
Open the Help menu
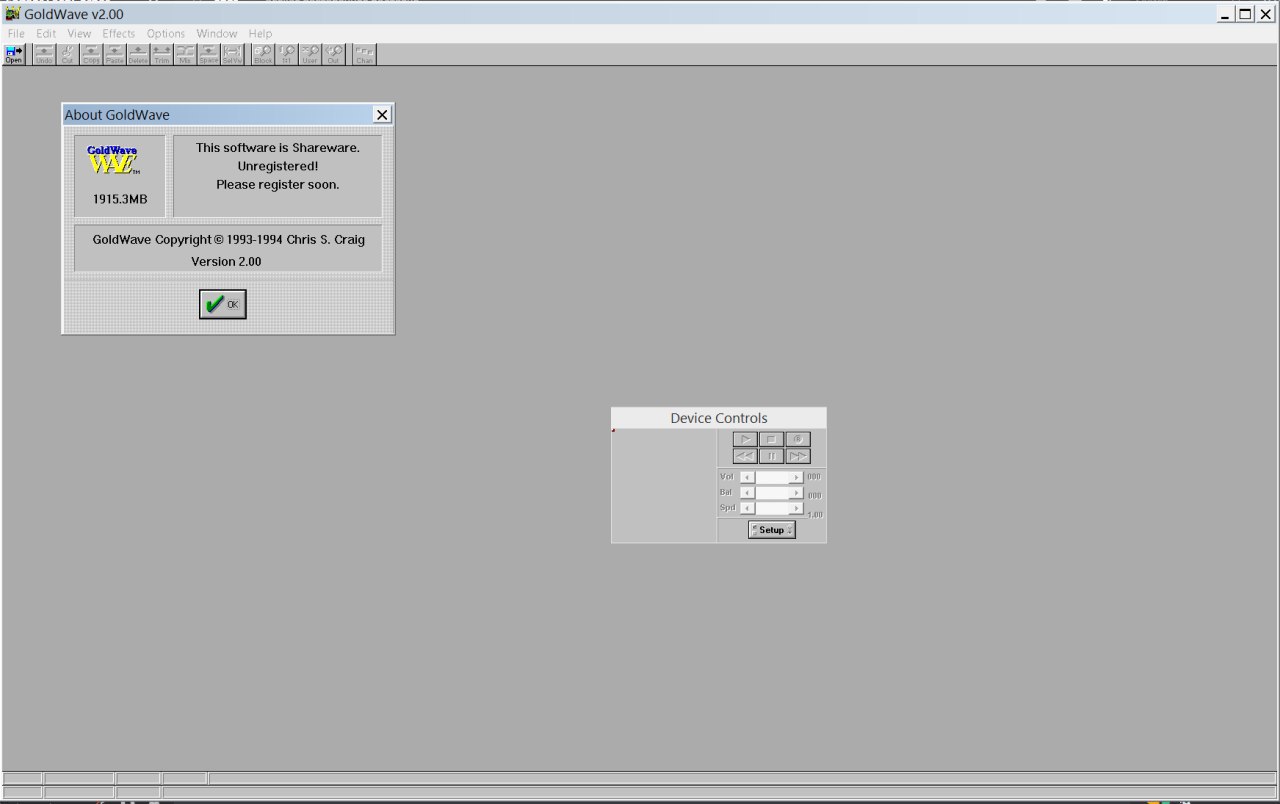tap(260, 33)
